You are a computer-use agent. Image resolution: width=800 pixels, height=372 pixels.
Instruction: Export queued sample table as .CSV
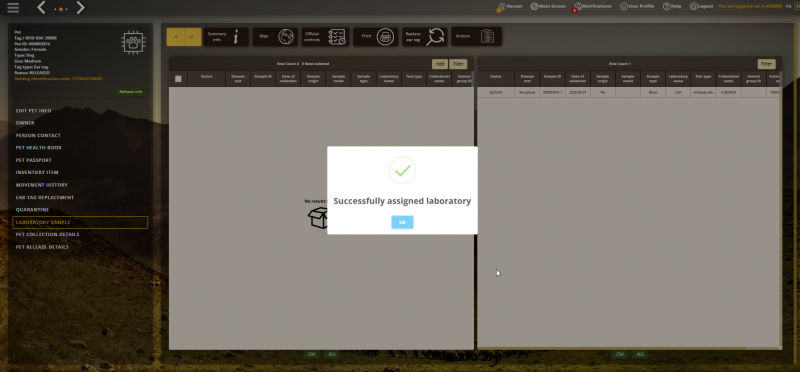point(619,354)
